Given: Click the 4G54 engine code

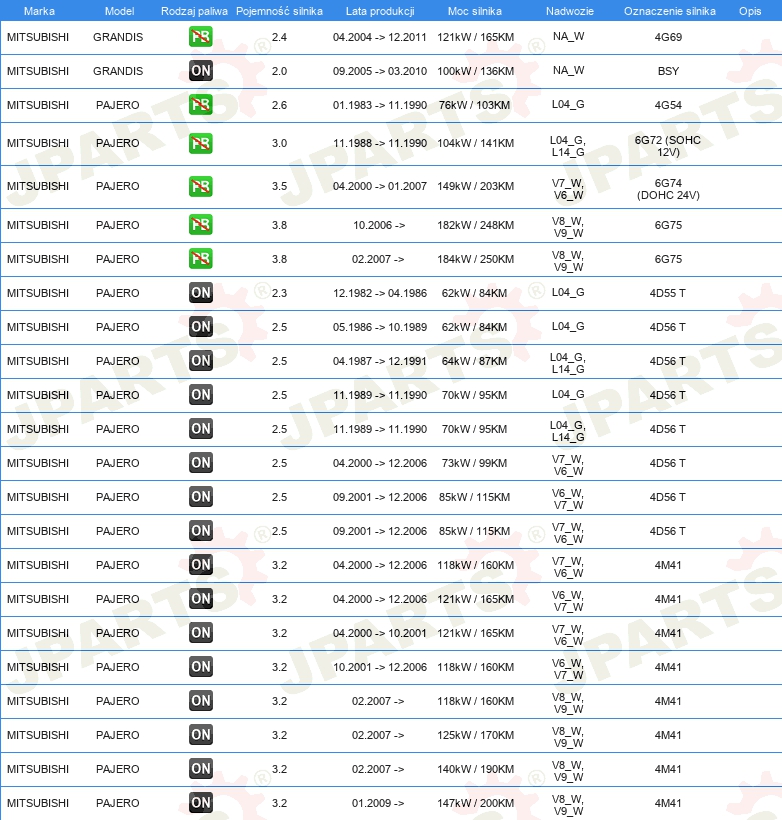Looking at the screenshot, I should [x=668, y=105].
